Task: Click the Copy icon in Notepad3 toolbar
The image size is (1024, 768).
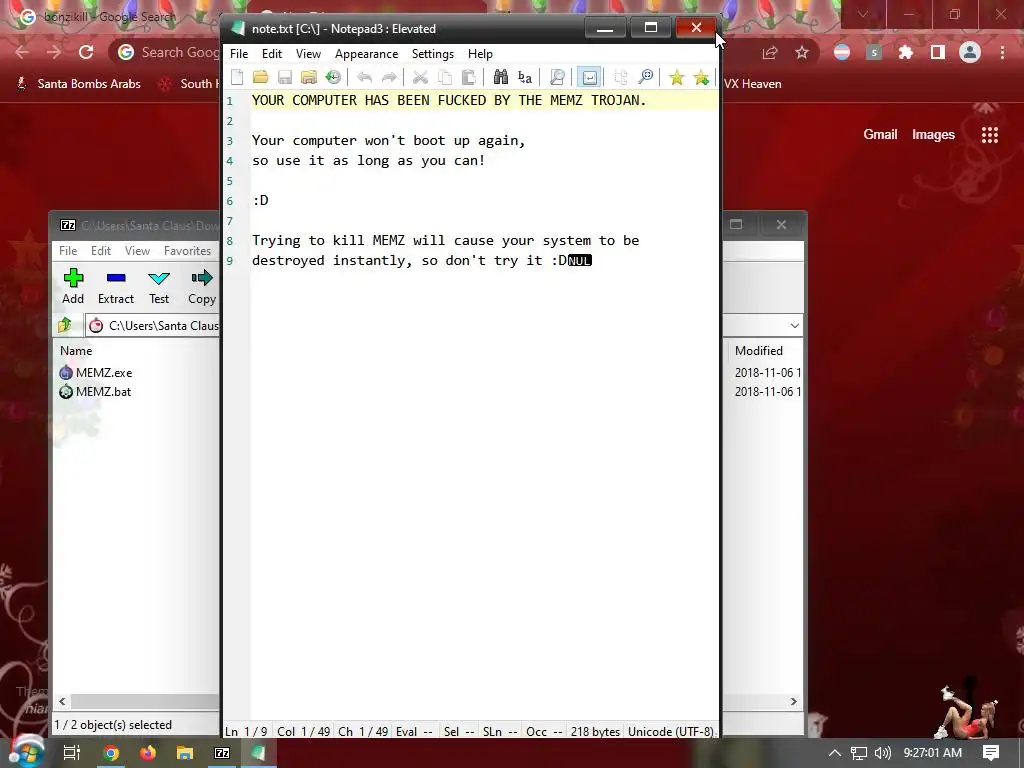Action: tap(445, 78)
